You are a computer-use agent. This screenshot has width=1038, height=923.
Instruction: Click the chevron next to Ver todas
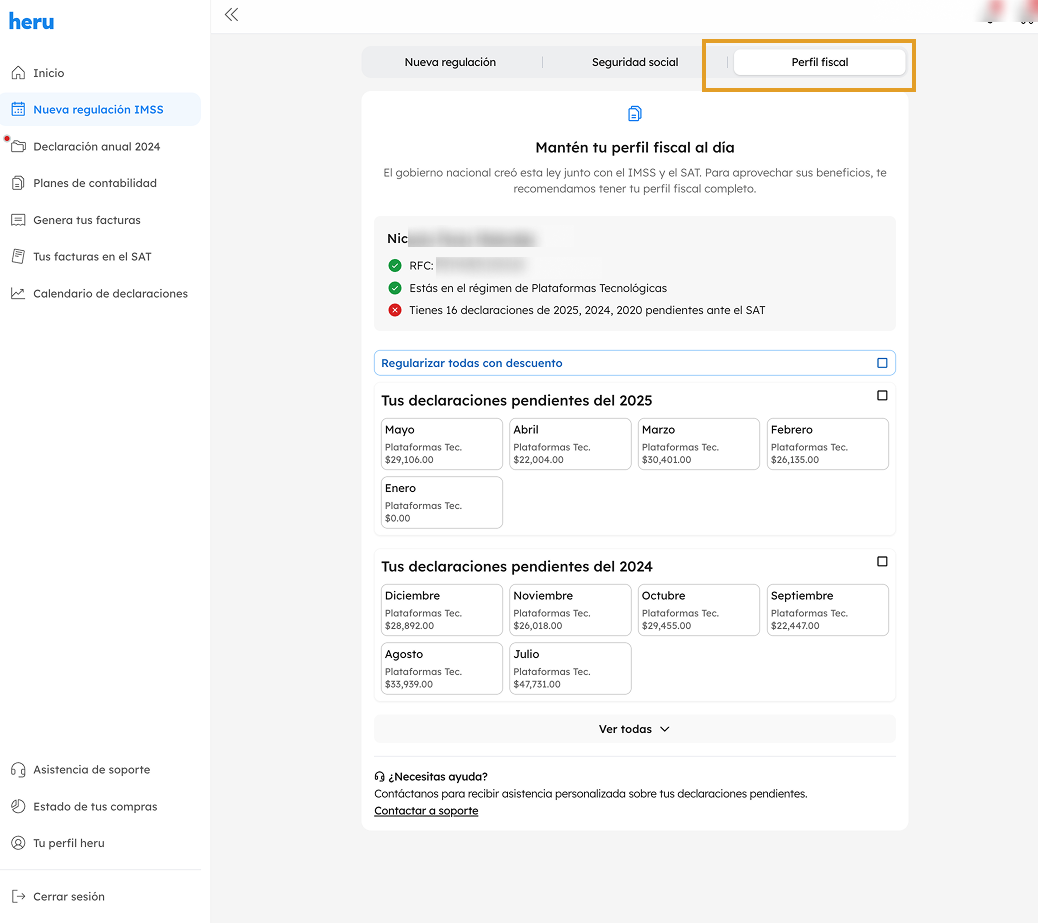tap(665, 729)
